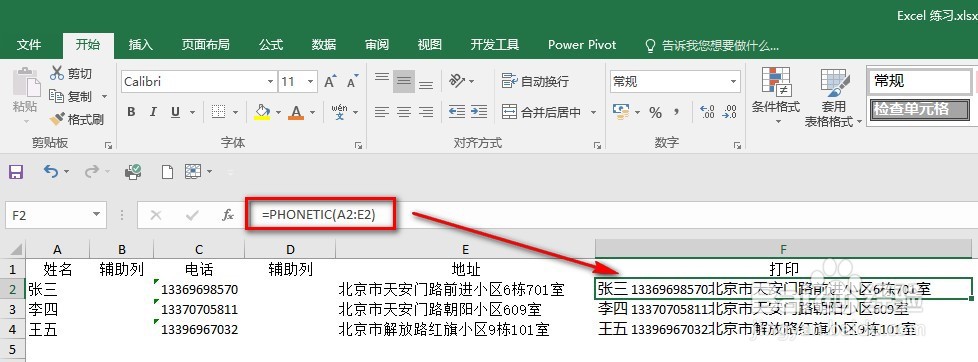This screenshot has width=978, height=362.
Task: Click the Undo arrow
Action: (51, 171)
